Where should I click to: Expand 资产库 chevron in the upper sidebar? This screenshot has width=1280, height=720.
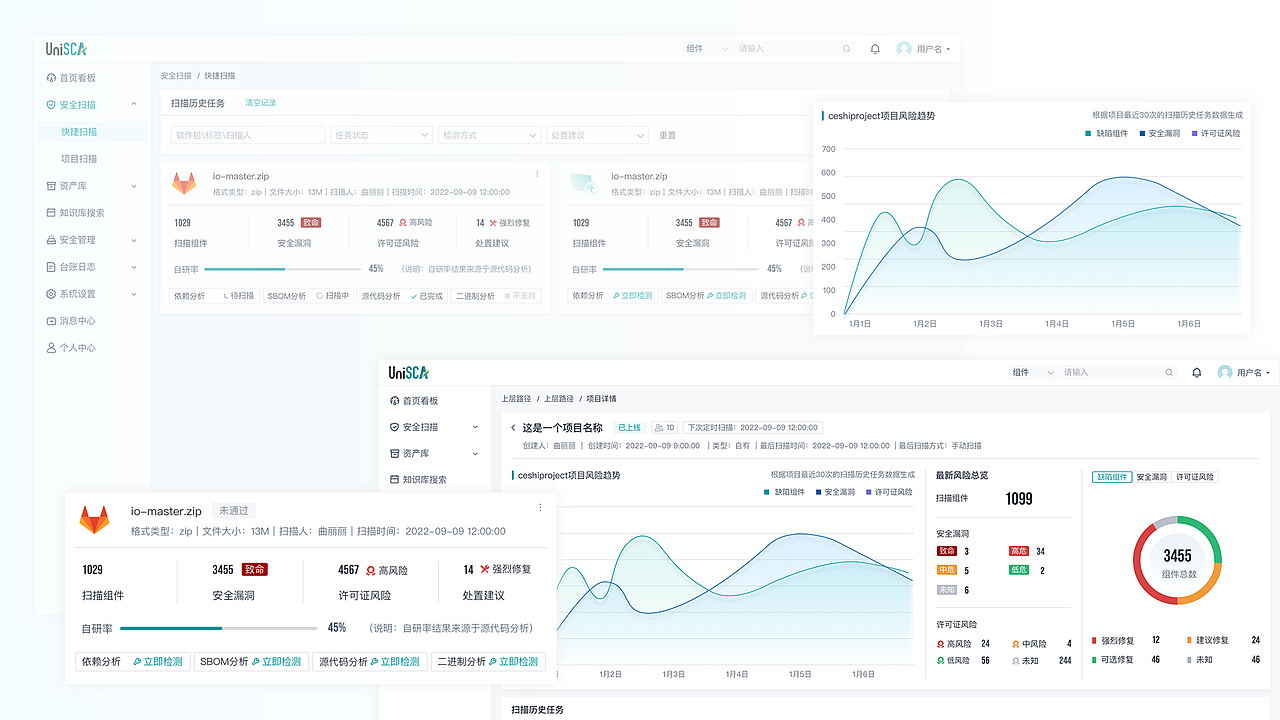click(x=134, y=186)
